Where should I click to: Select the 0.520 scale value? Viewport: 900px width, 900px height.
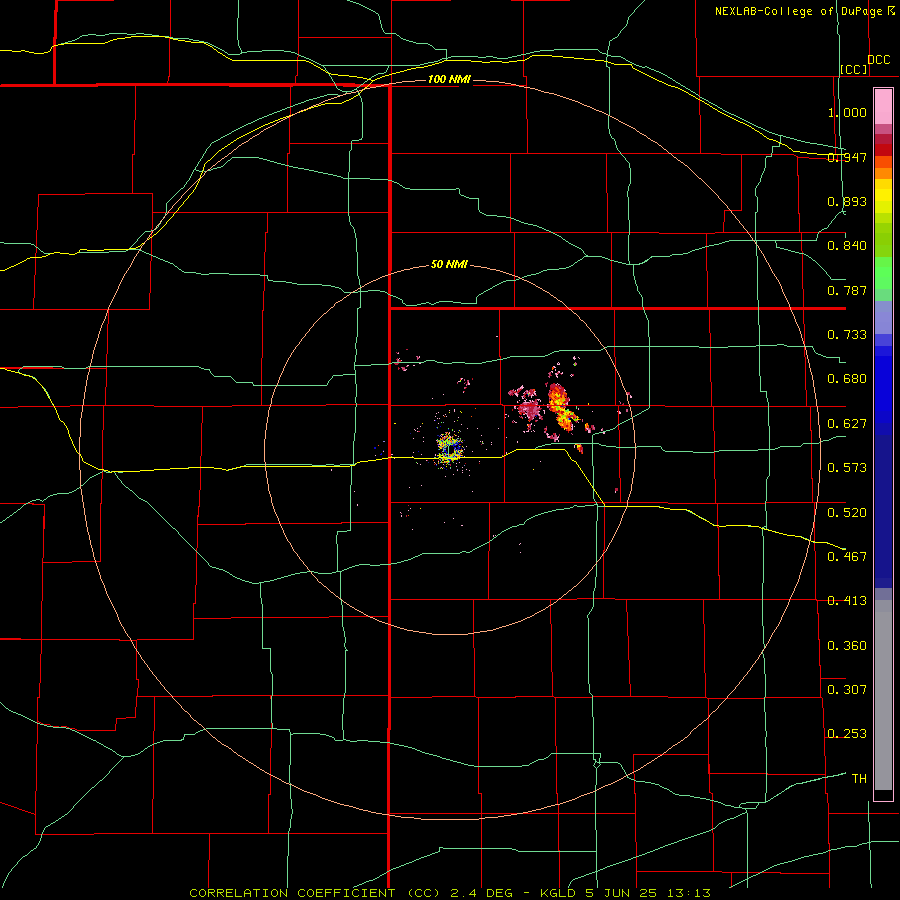pos(847,513)
